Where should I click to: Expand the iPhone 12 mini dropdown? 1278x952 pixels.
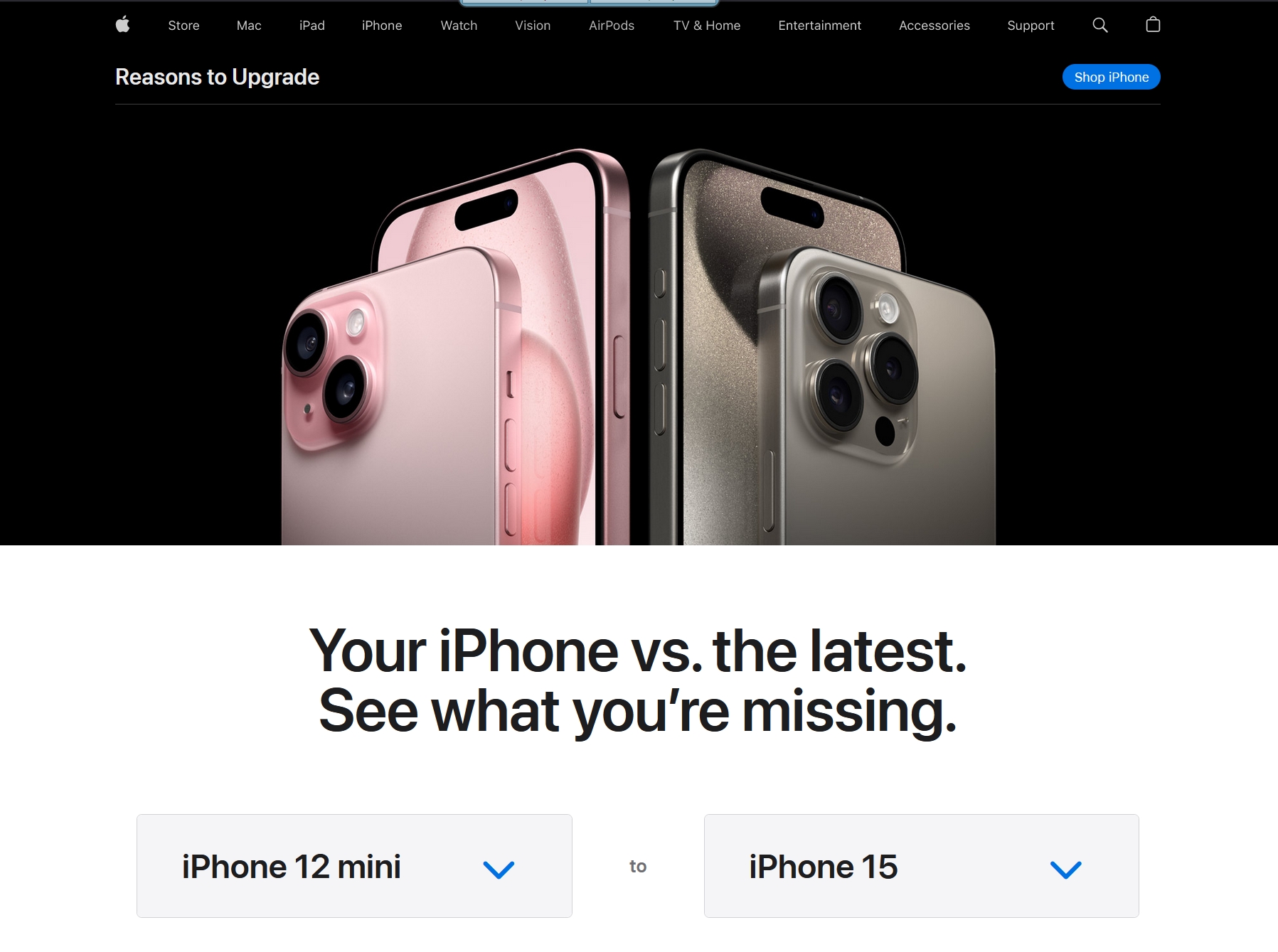click(x=354, y=866)
